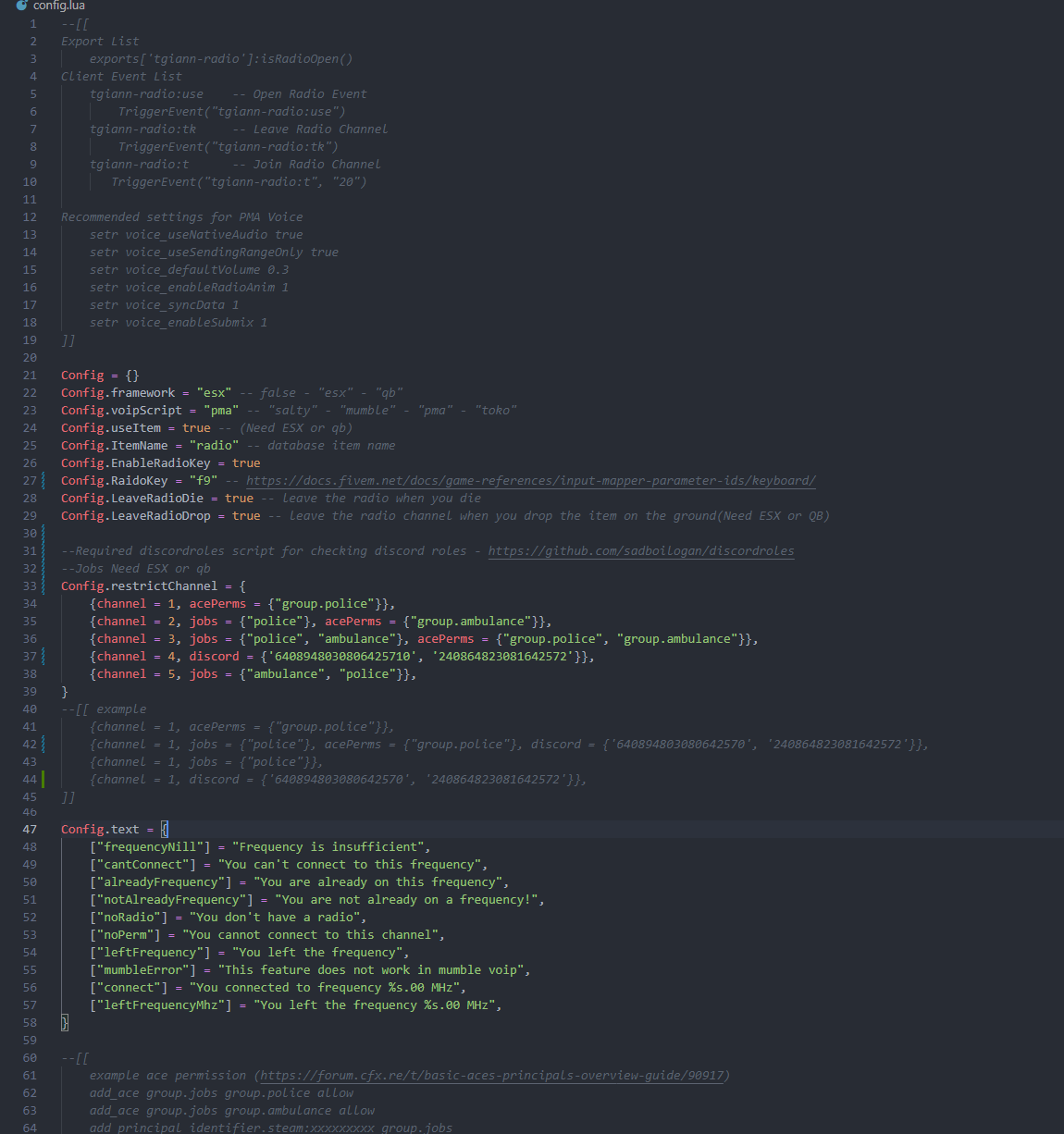
Task: Place cursor on the Config.text opening brace
Action: [165, 830]
